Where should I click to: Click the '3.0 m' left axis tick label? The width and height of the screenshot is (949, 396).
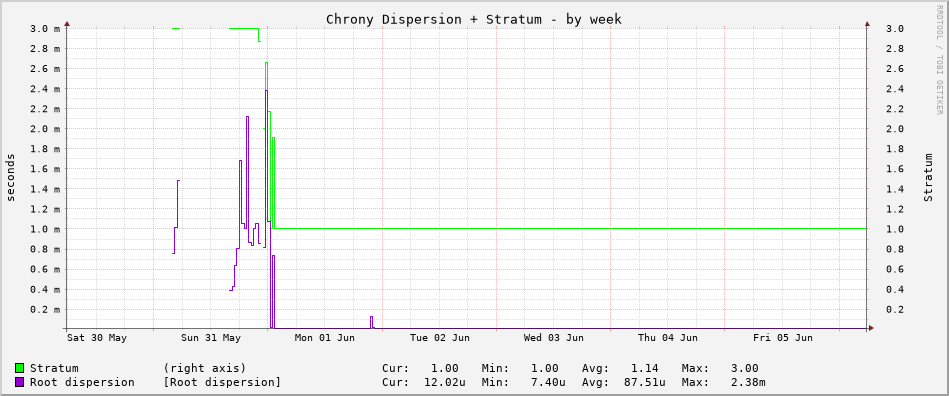45,28
